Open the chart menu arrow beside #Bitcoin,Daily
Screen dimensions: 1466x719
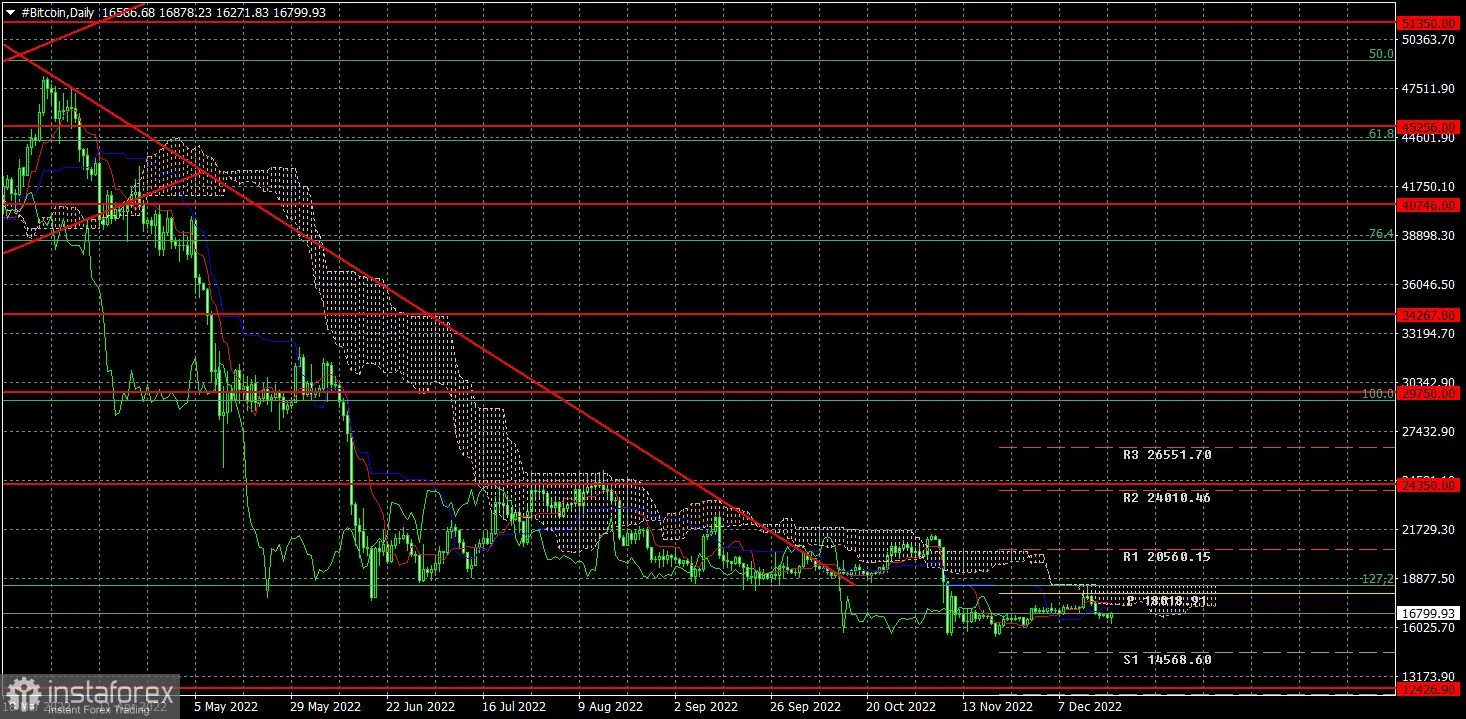pos(9,12)
